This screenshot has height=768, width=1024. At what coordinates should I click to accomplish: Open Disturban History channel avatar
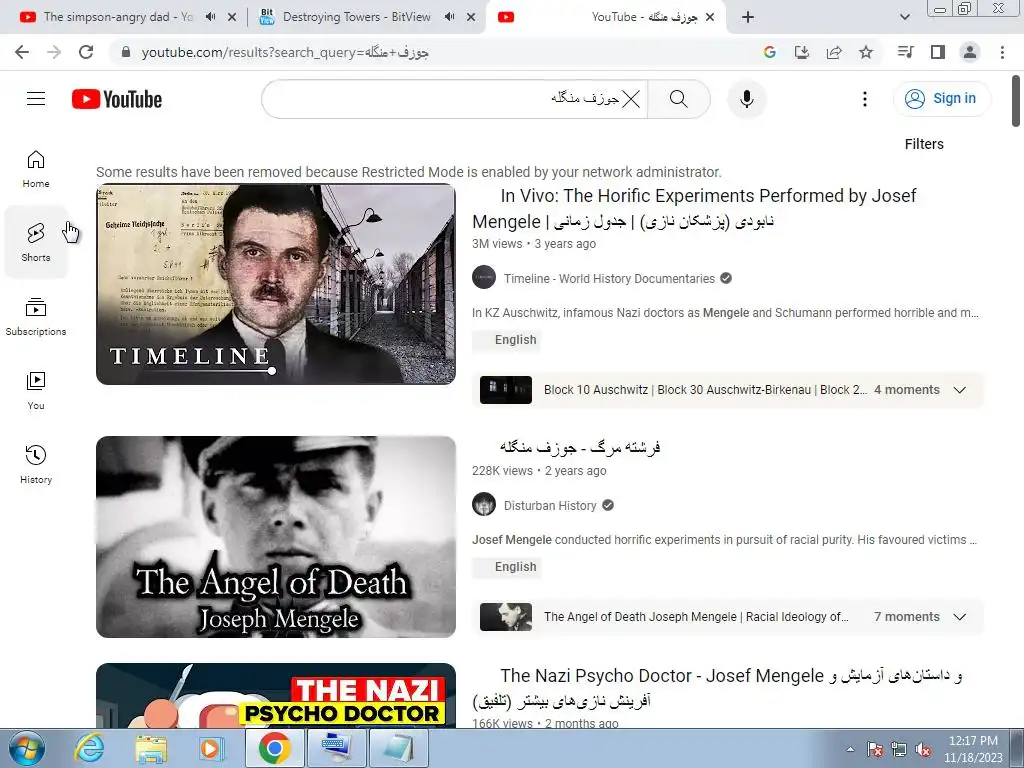pos(484,505)
